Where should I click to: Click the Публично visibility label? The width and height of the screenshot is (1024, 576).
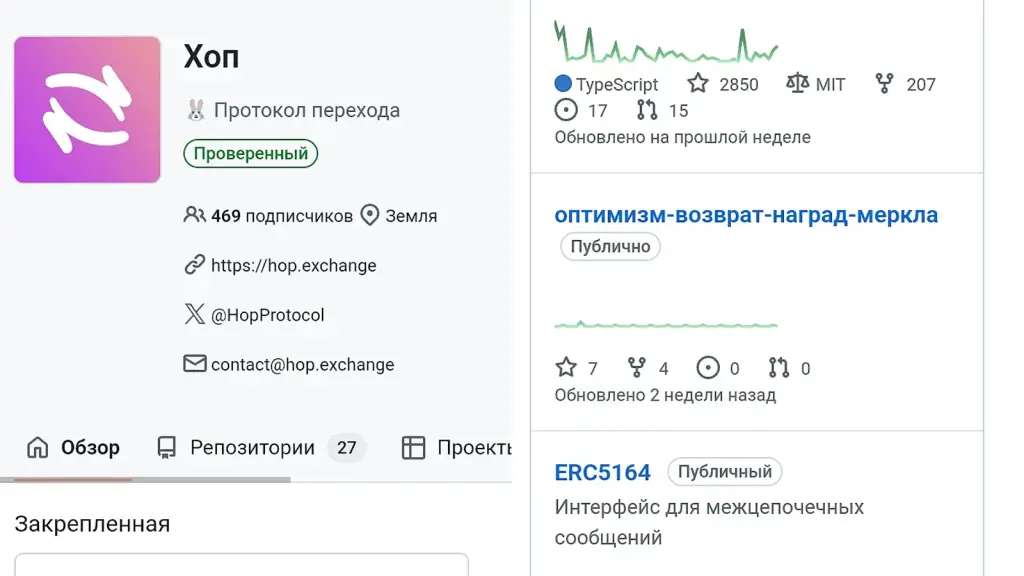pos(611,247)
